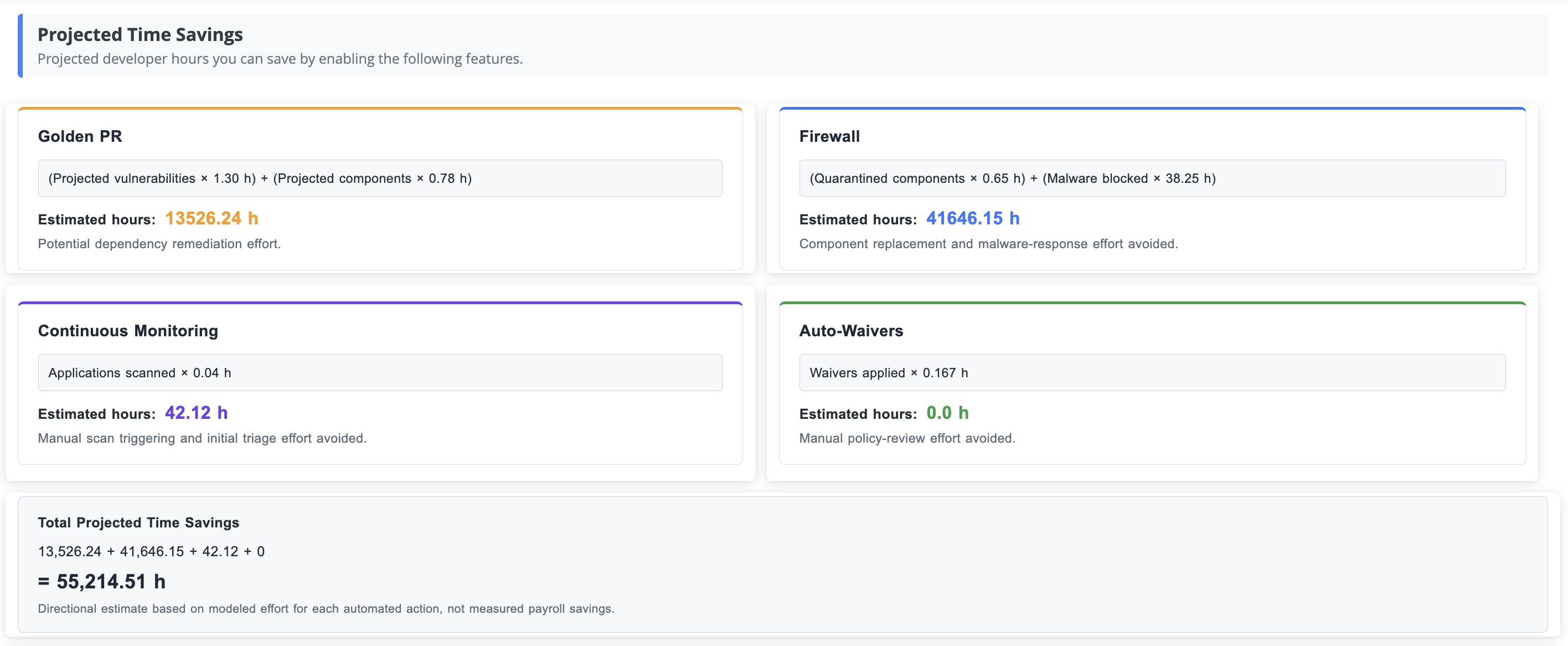Select the sum line '13,526.24 + 41,646.15 + 42.12 + 0'

point(151,552)
